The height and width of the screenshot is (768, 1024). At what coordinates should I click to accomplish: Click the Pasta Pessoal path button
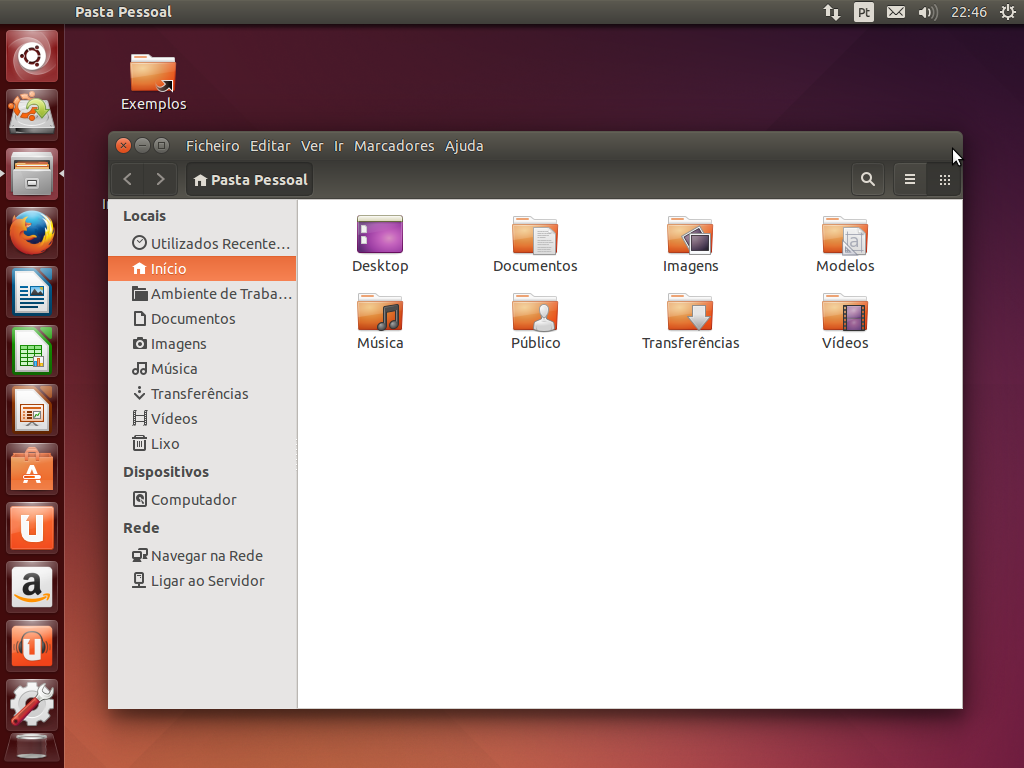[250, 180]
